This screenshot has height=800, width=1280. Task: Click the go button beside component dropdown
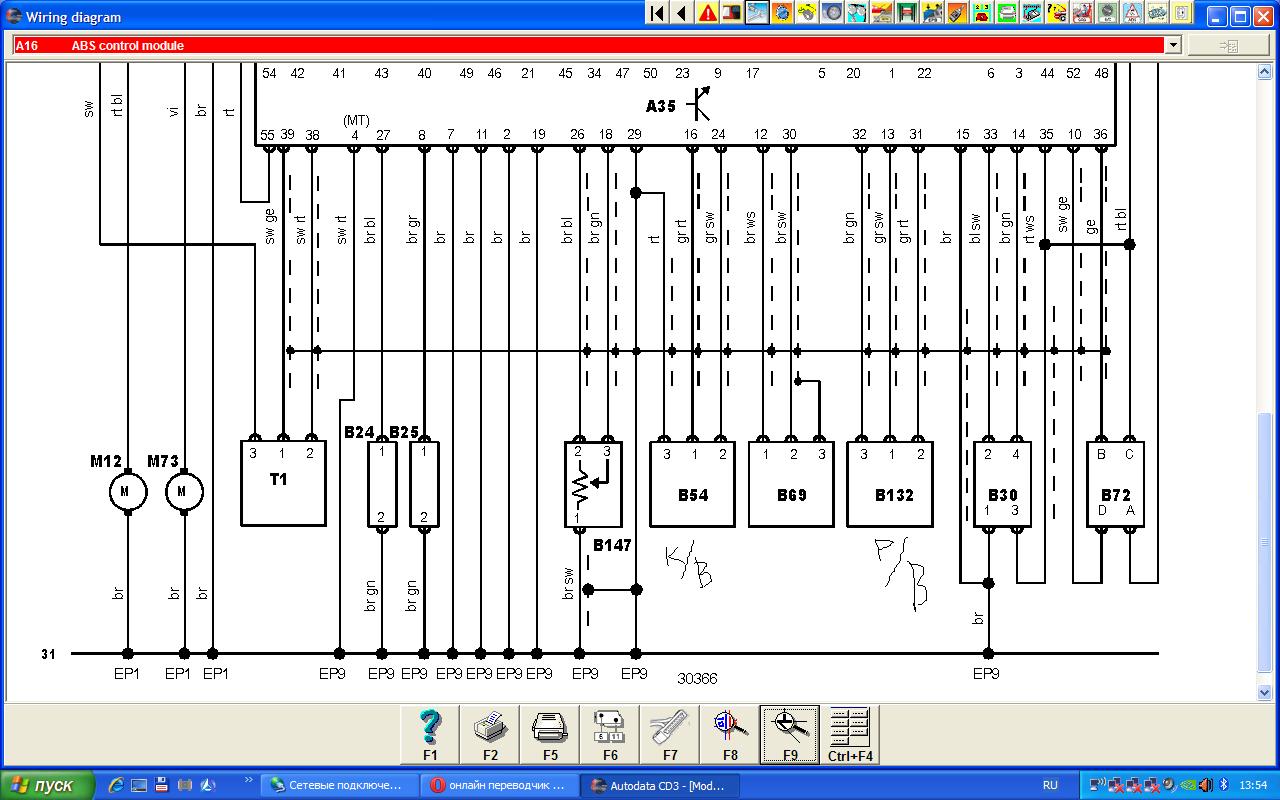(x=1229, y=45)
